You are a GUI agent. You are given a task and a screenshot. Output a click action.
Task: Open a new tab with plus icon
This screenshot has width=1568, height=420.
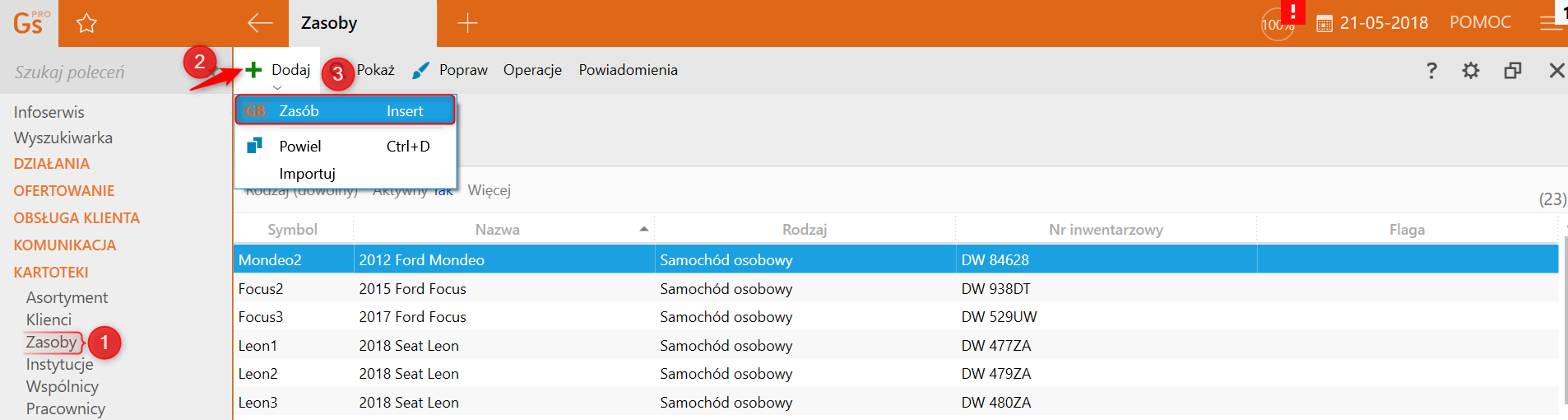[467, 23]
